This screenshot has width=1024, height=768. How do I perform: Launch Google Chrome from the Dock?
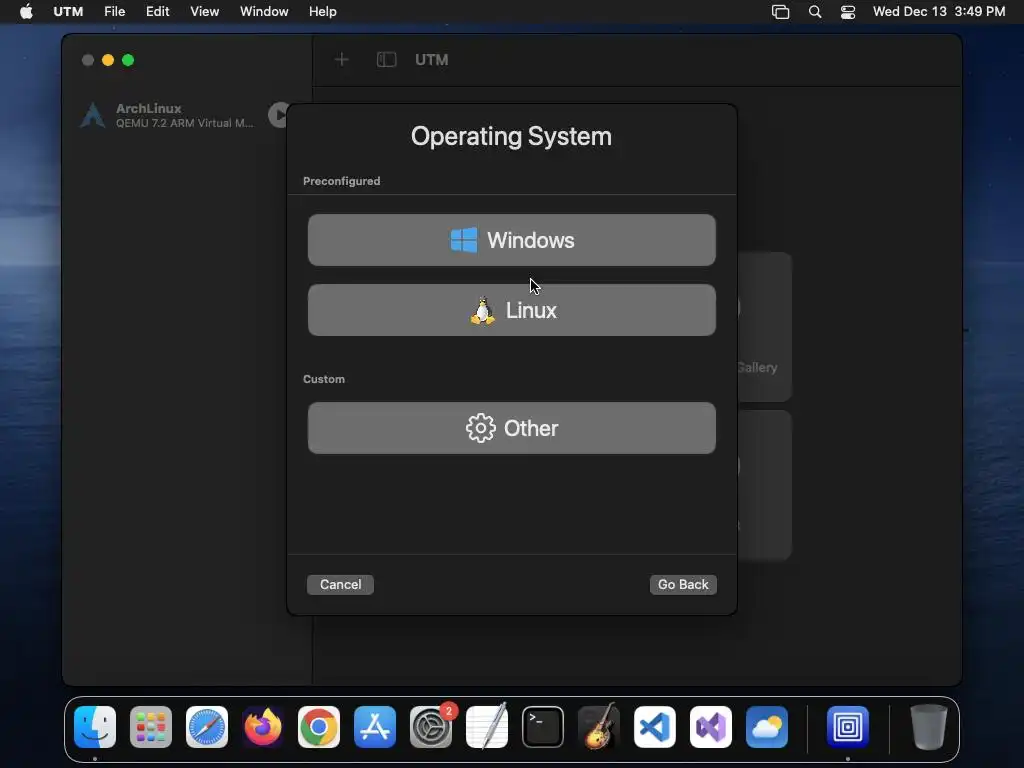pyautogui.click(x=319, y=727)
